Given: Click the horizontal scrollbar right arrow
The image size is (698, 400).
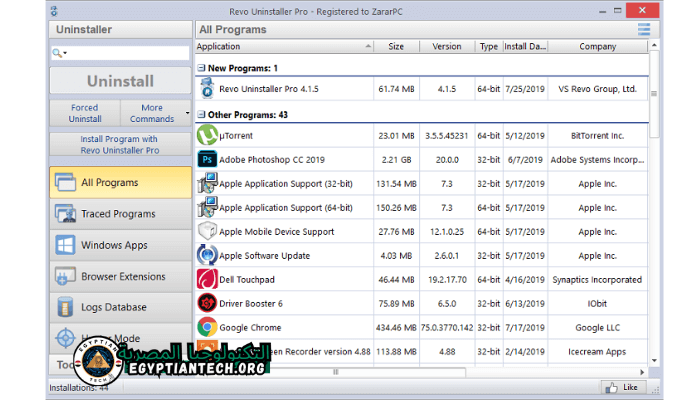Looking at the screenshot, I should 642,372.
